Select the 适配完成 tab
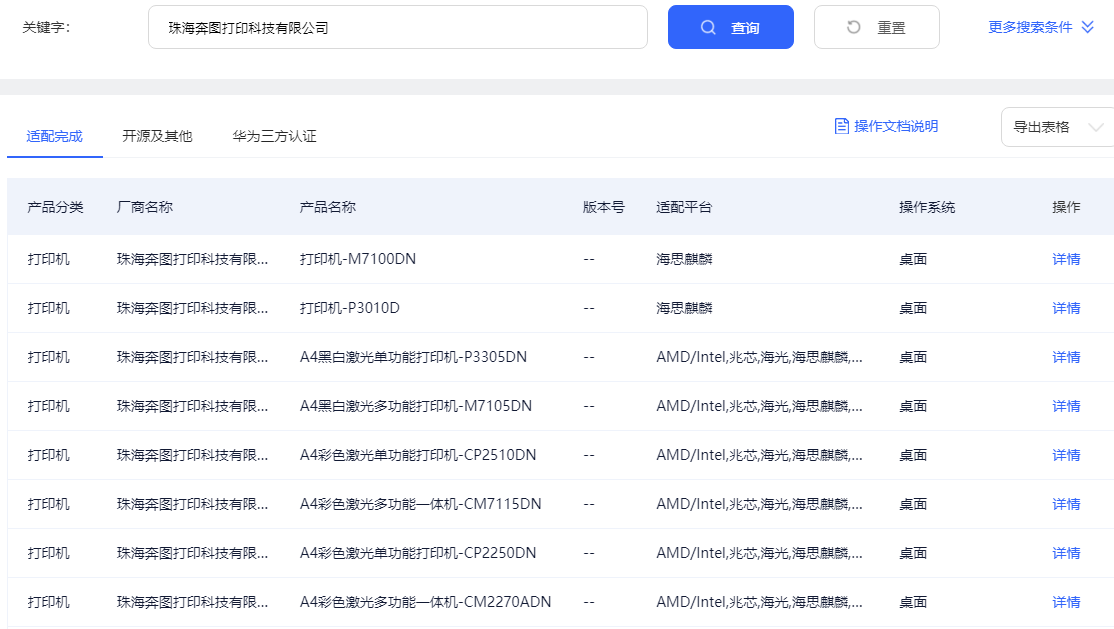 tap(55, 136)
